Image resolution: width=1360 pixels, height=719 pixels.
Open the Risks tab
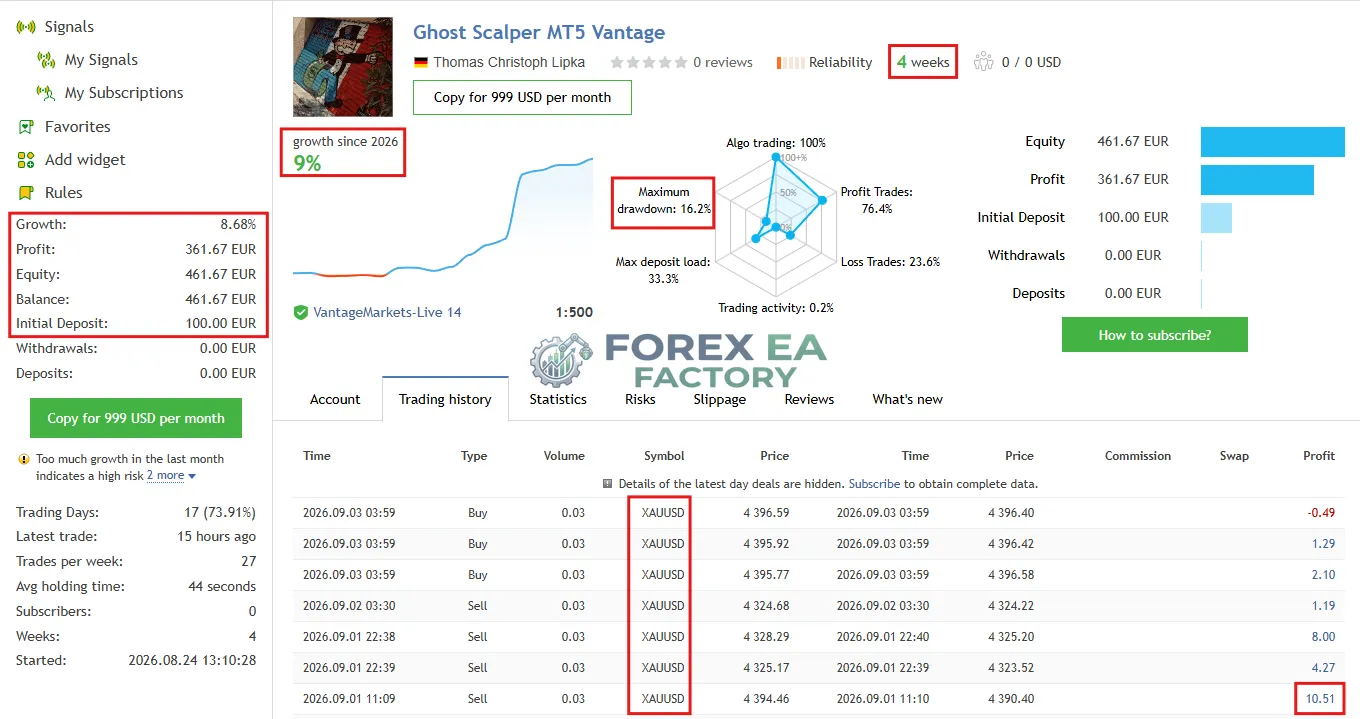pos(640,399)
